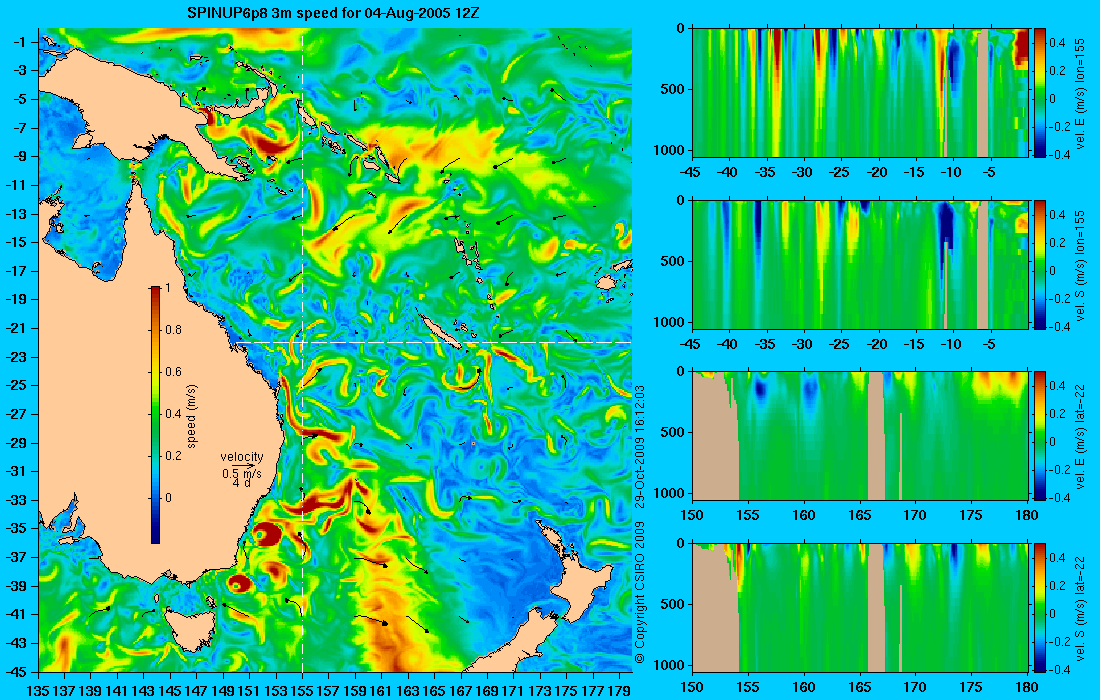The image size is (1100, 700).
Task: Click longitude tick "155" under the main map
Action: point(302,690)
